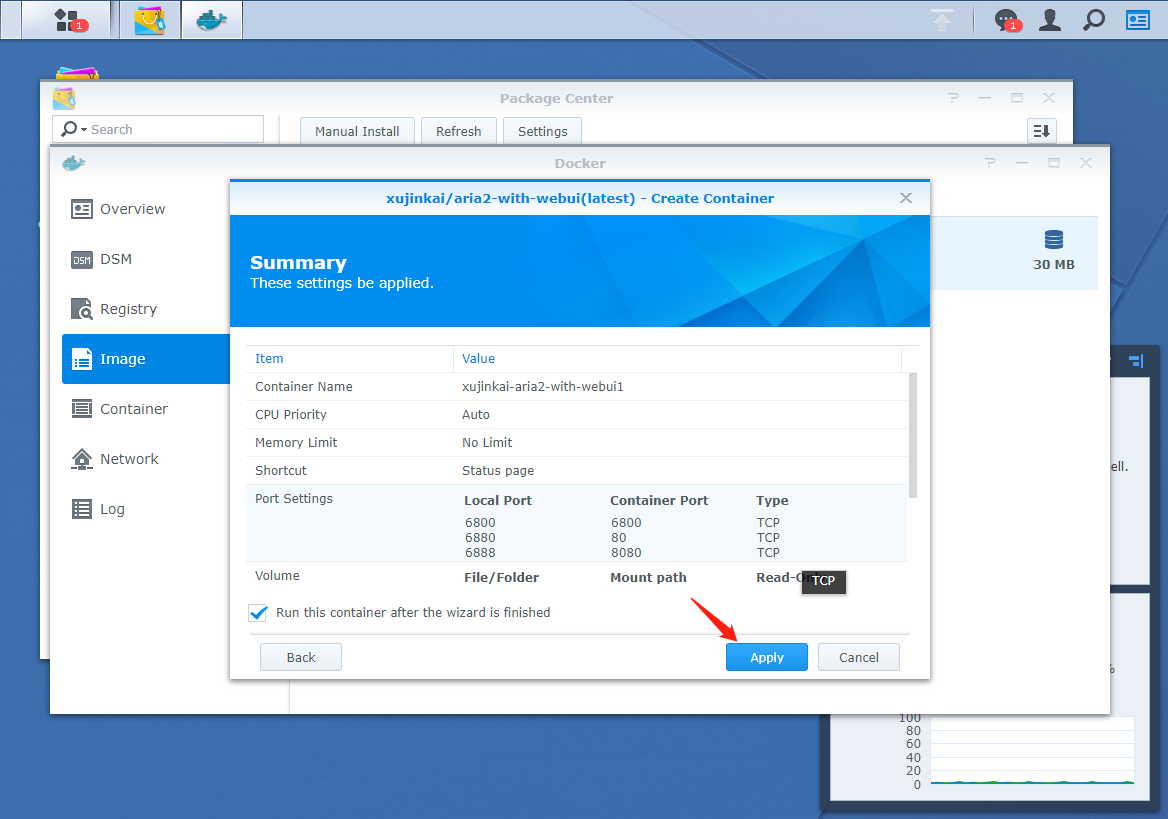
Task: Click Apply to create container
Action: point(766,657)
